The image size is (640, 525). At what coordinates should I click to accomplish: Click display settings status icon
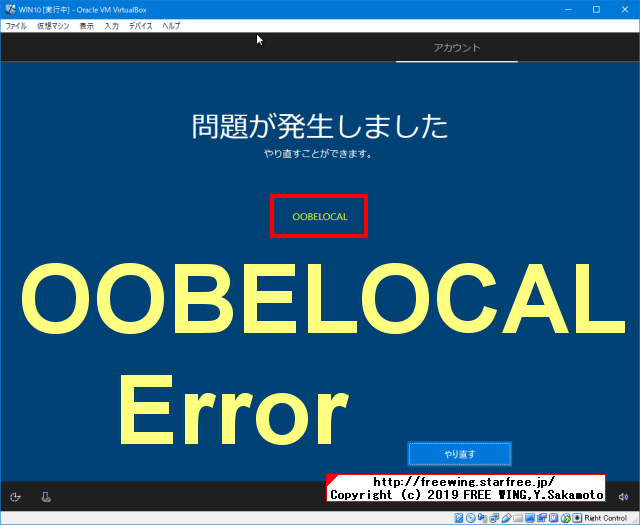click(x=530, y=518)
